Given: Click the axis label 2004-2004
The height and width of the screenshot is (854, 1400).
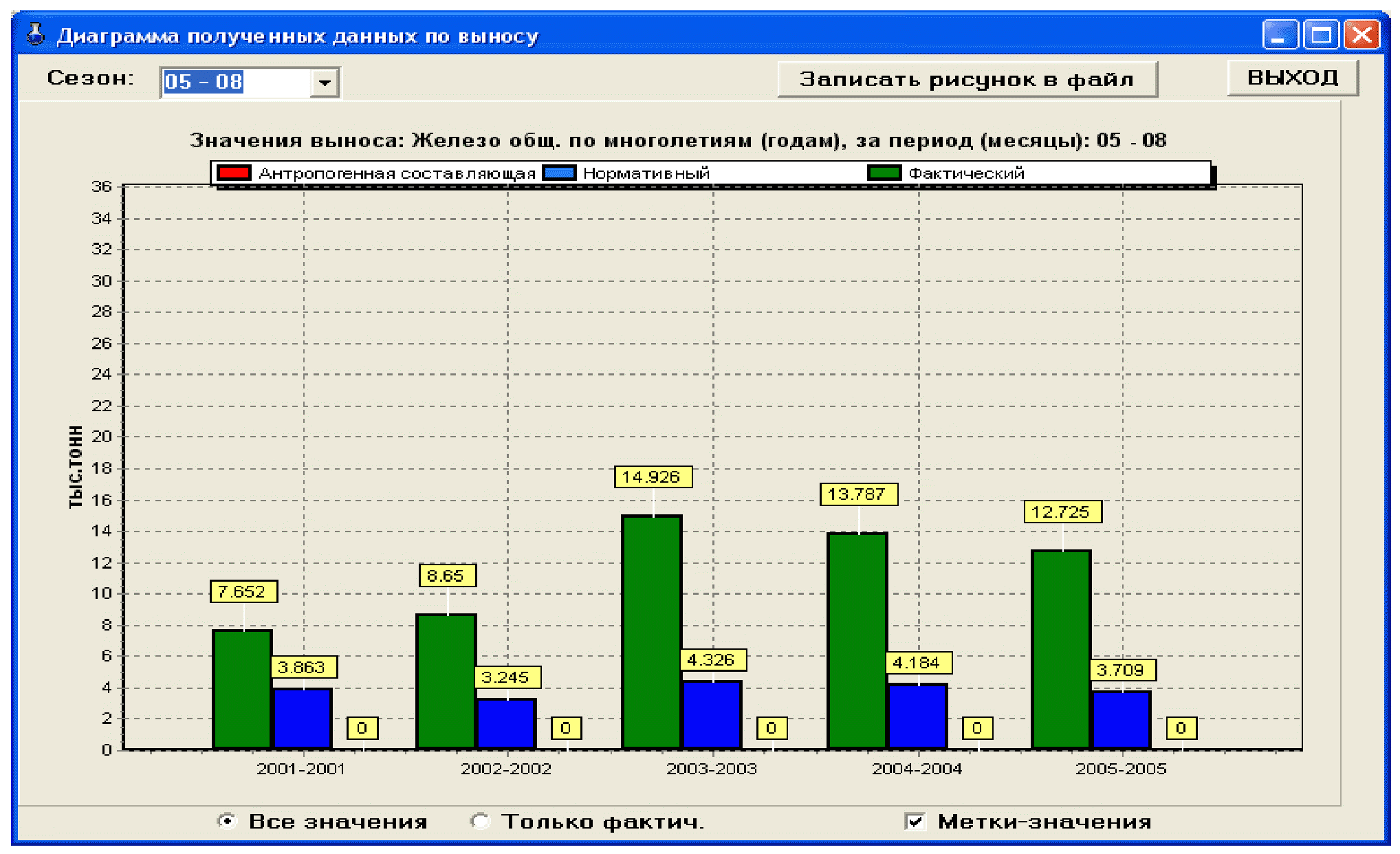Looking at the screenshot, I should click(x=917, y=769).
